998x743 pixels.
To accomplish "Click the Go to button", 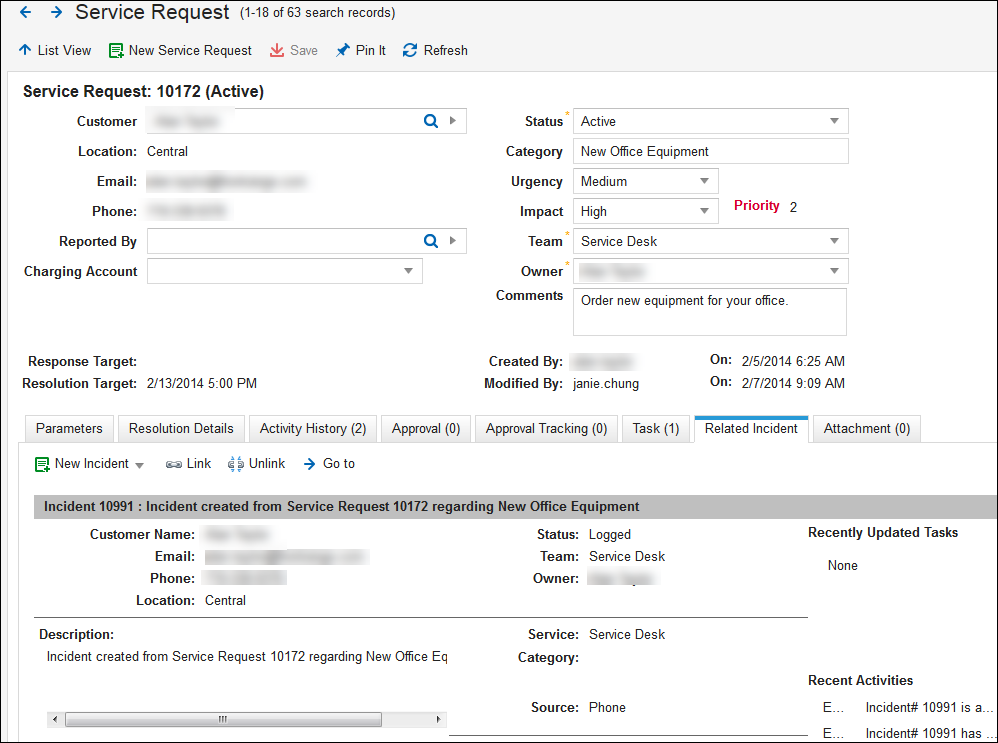I will tap(329, 463).
